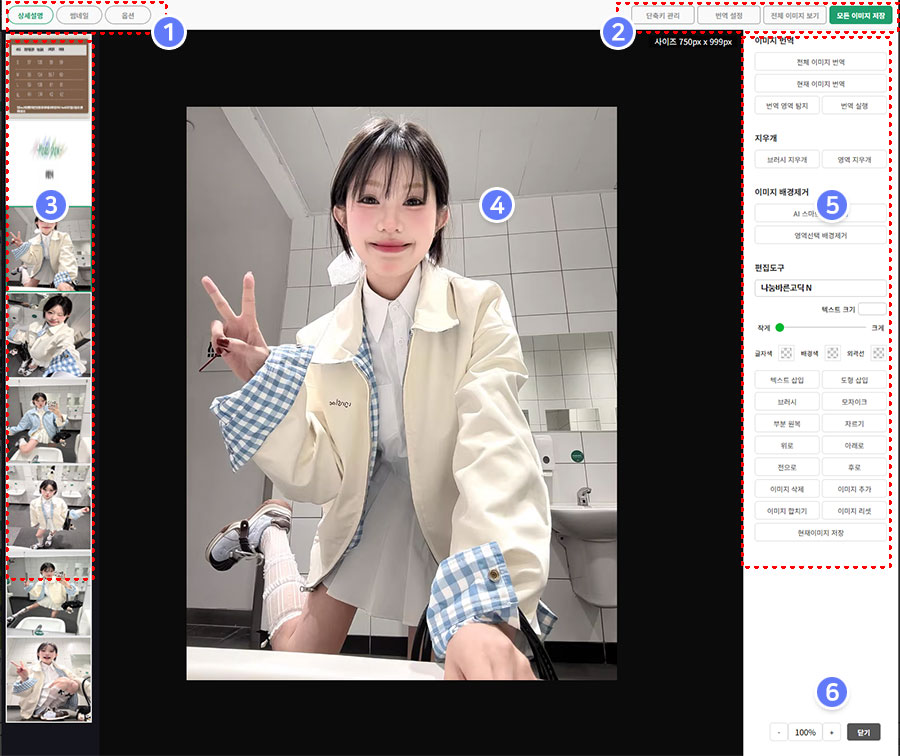Zoom in with the plus button

(x=830, y=732)
